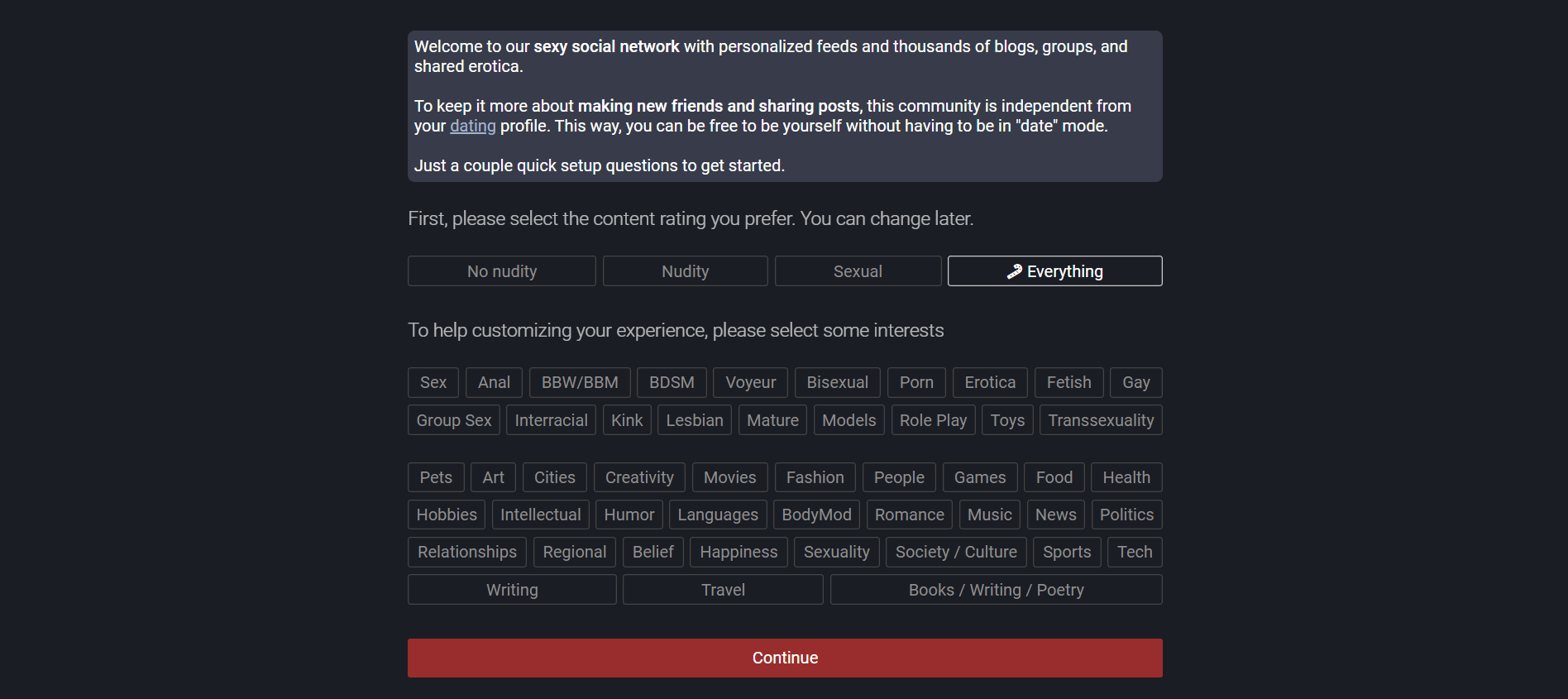Pick the Food interest

pyautogui.click(x=1054, y=477)
